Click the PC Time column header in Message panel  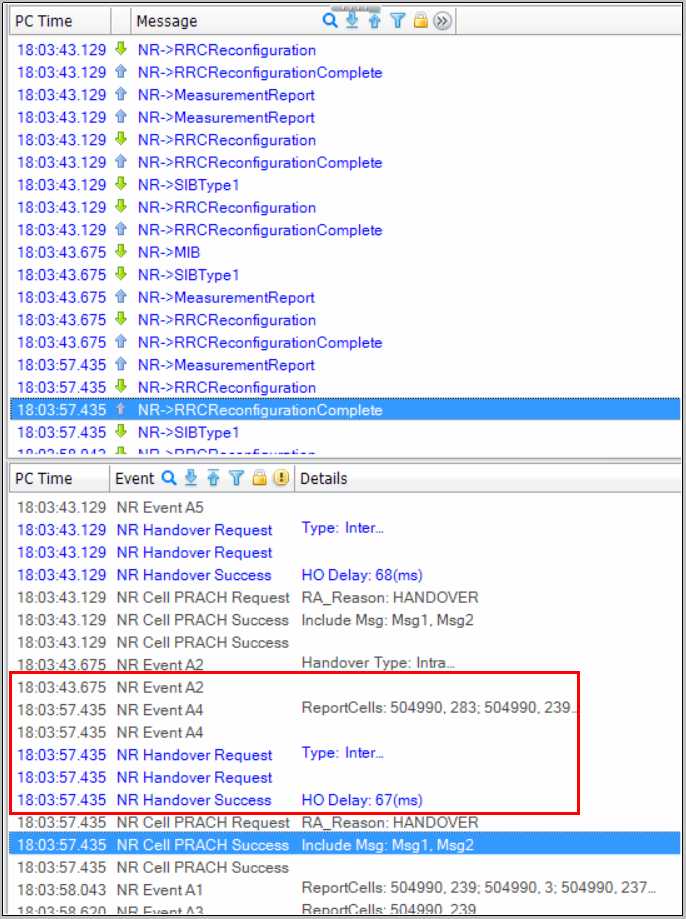point(45,21)
